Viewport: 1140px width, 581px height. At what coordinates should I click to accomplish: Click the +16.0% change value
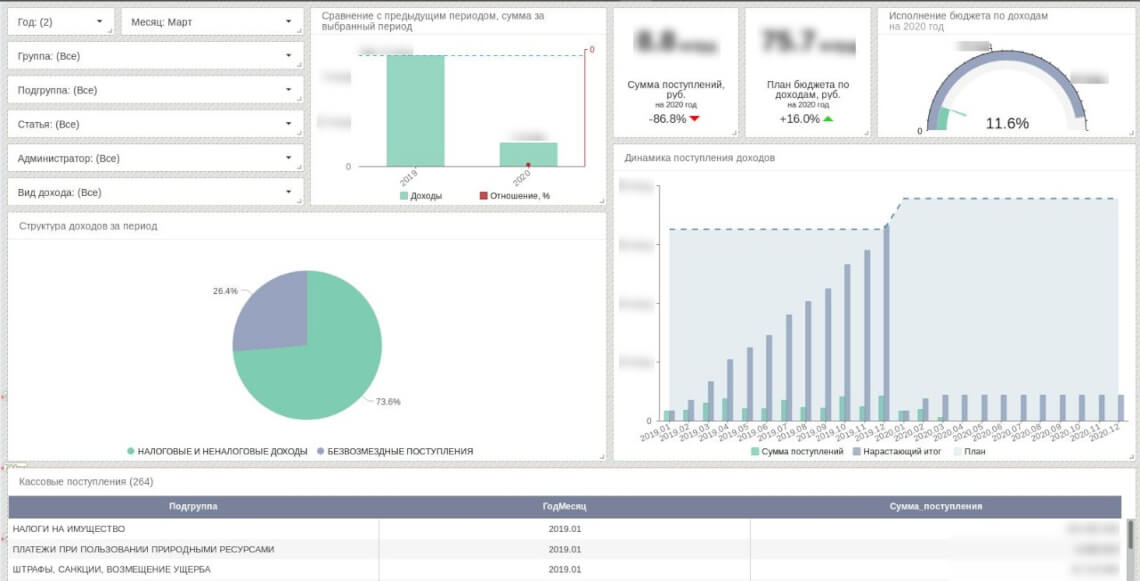pyautogui.click(x=800, y=119)
